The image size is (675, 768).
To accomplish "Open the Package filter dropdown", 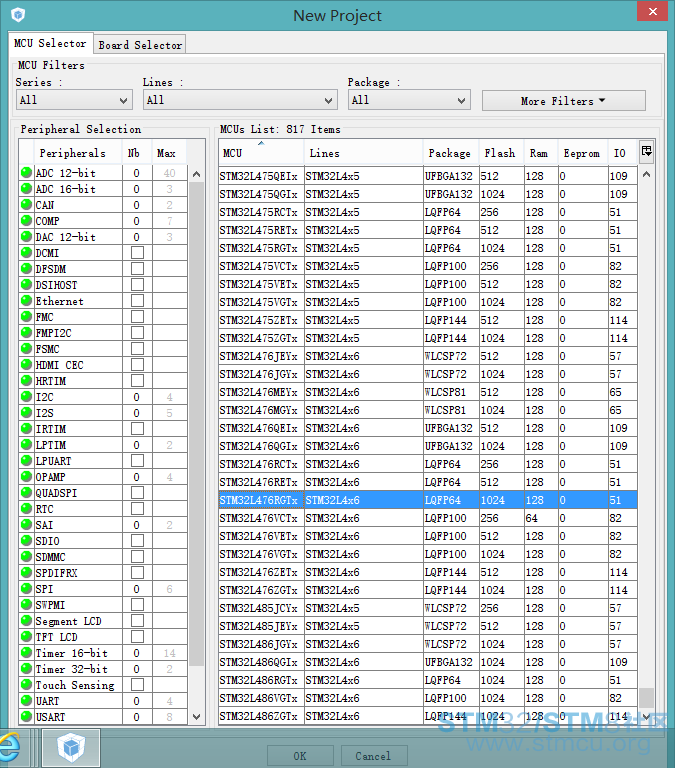I will tap(410, 100).
